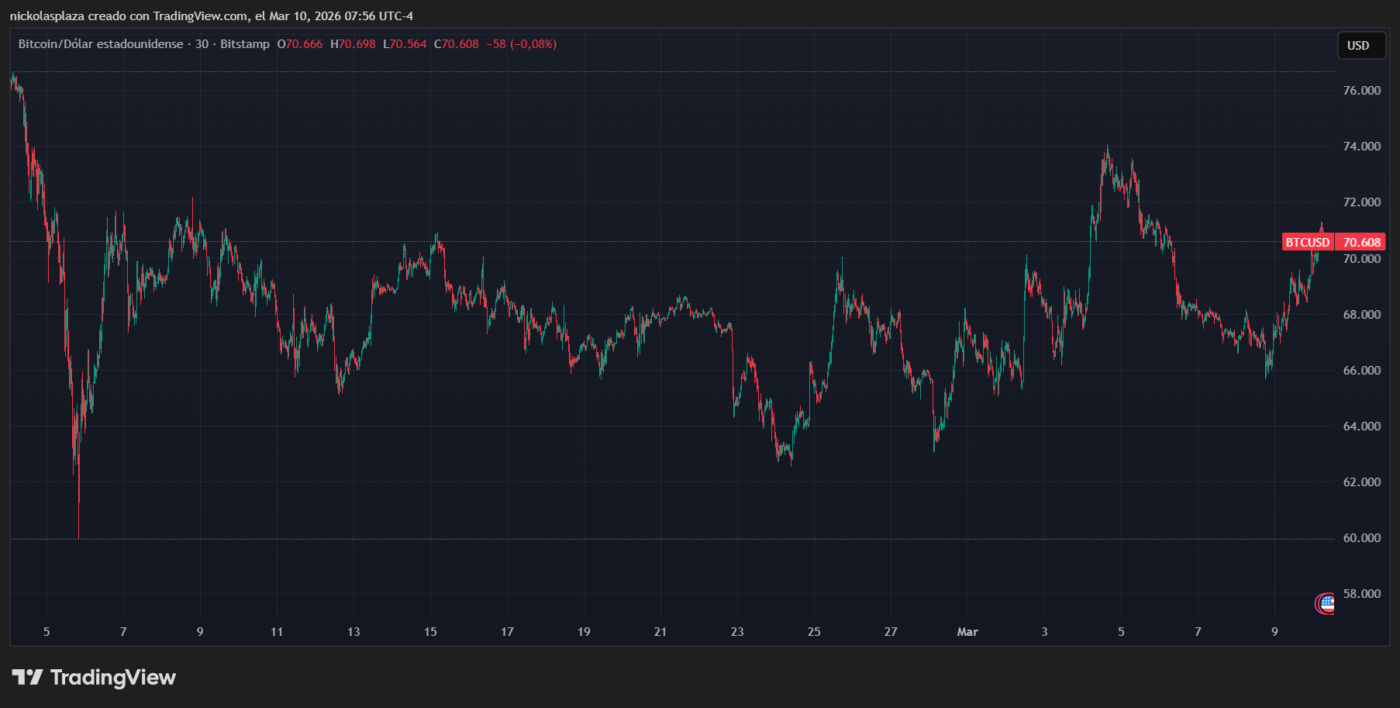Click the 60.000 price axis label

(1362, 538)
